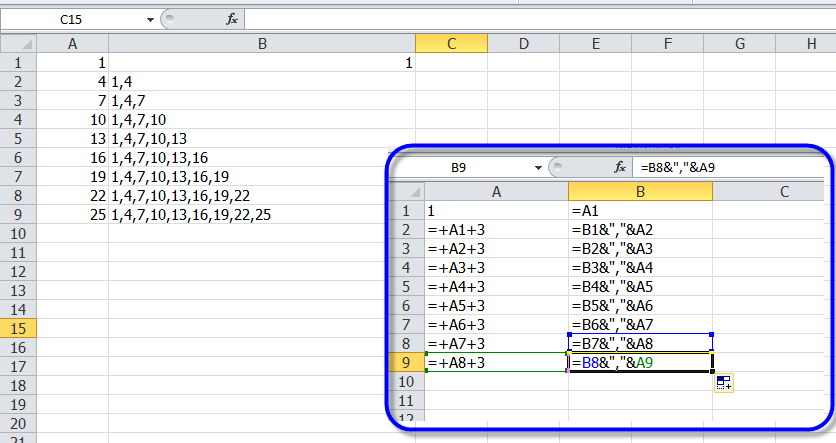Click Select All corner in the inset sheet
Viewport: 836px width, 443px height.
407,191
